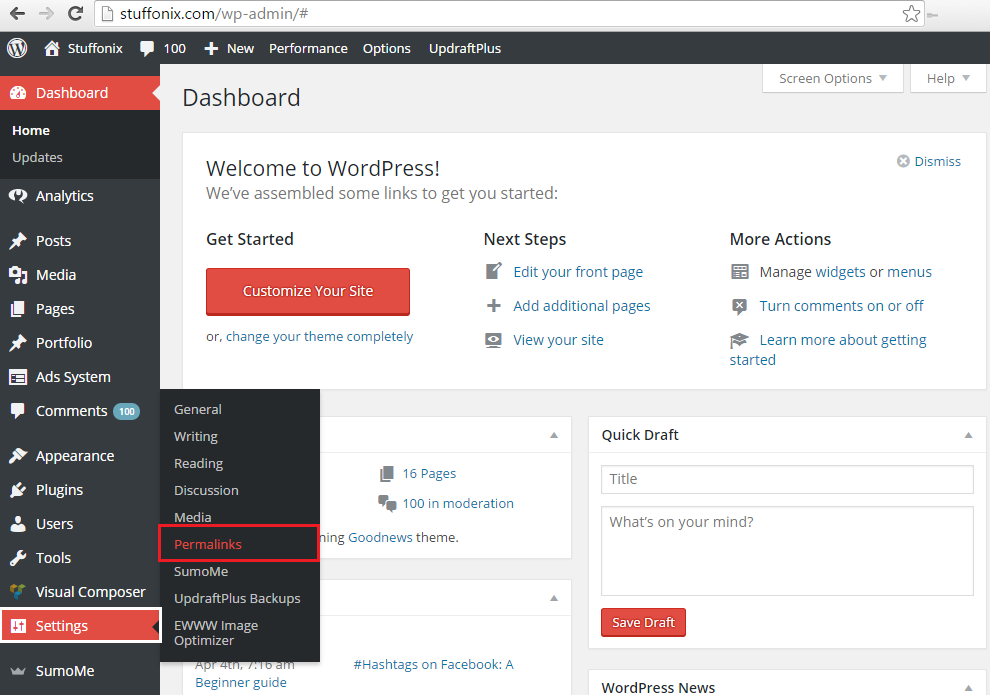Open Updates under Dashboard
The width and height of the screenshot is (990, 695).
[x=37, y=157]
